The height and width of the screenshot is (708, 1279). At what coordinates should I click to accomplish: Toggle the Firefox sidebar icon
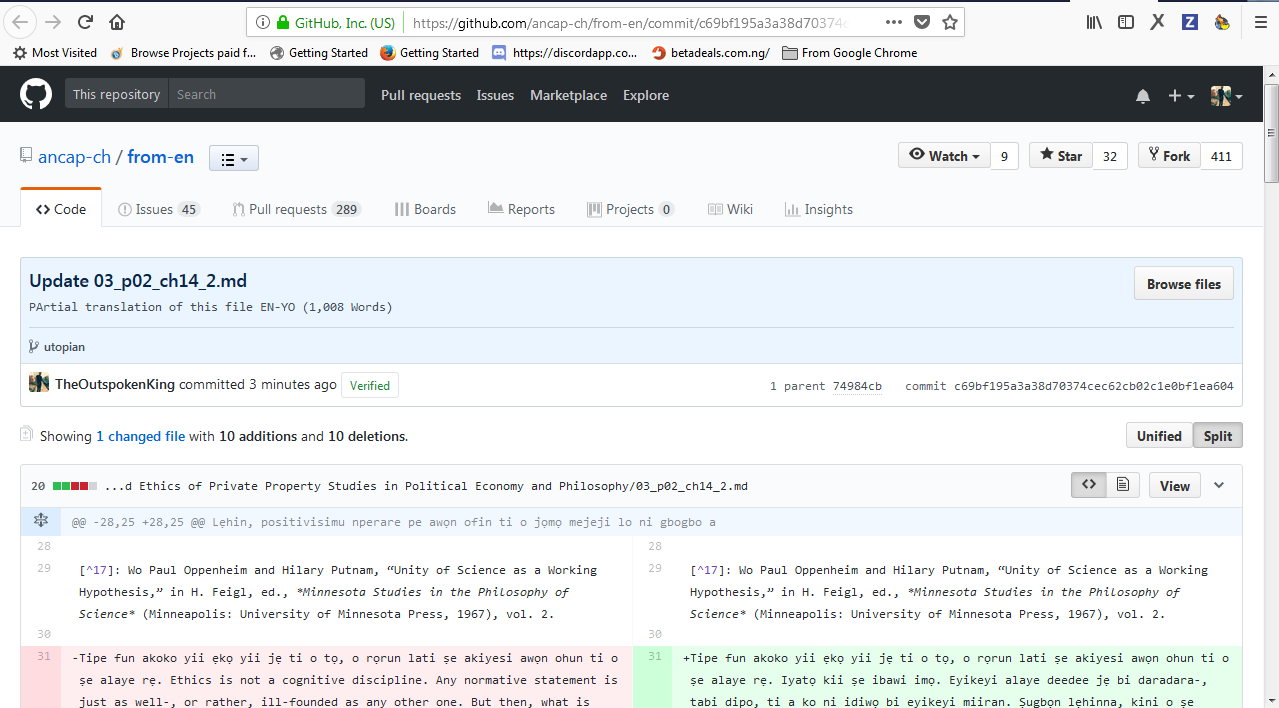[1126, 22]
